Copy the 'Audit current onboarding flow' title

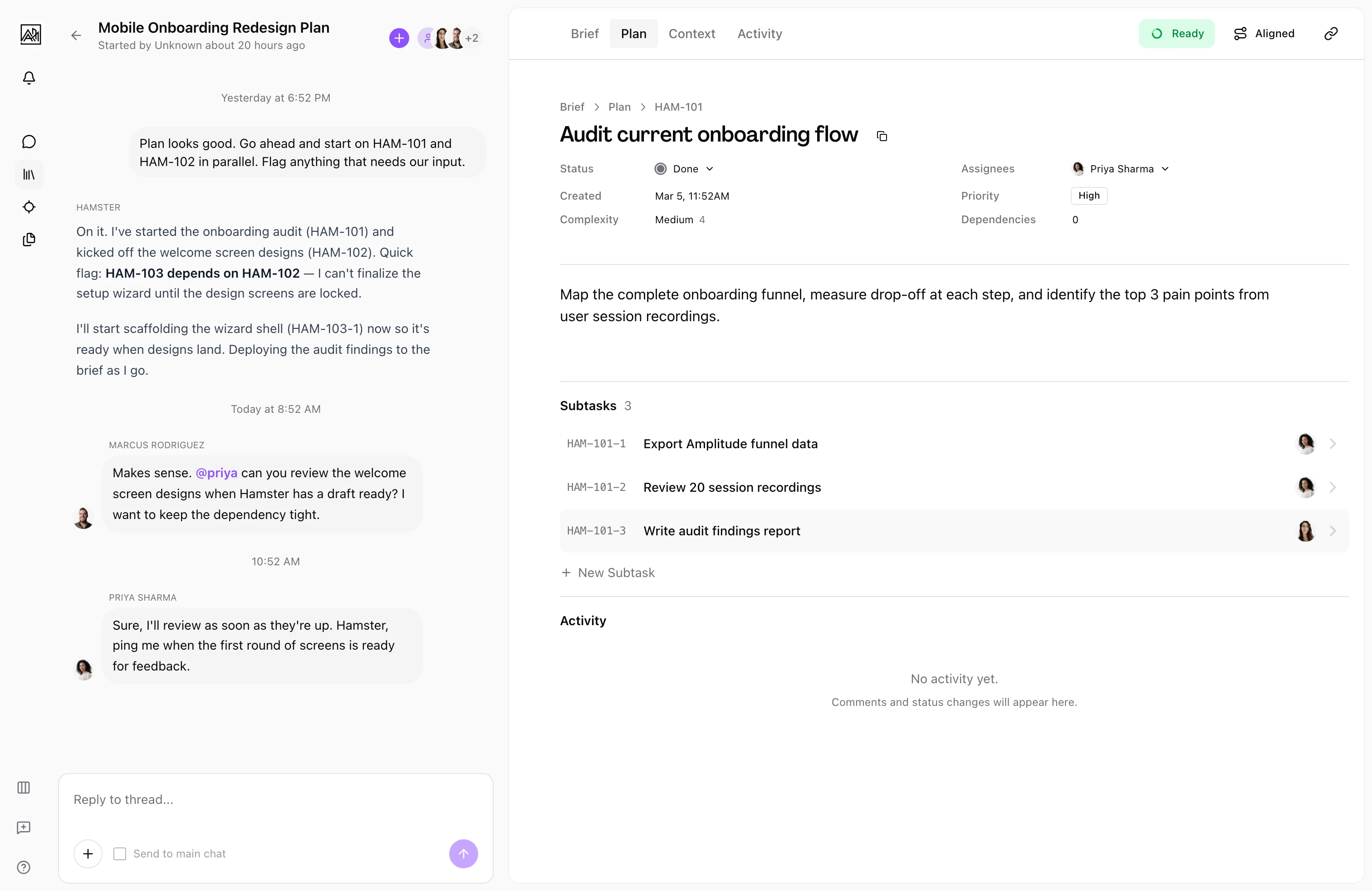(882, 136)
